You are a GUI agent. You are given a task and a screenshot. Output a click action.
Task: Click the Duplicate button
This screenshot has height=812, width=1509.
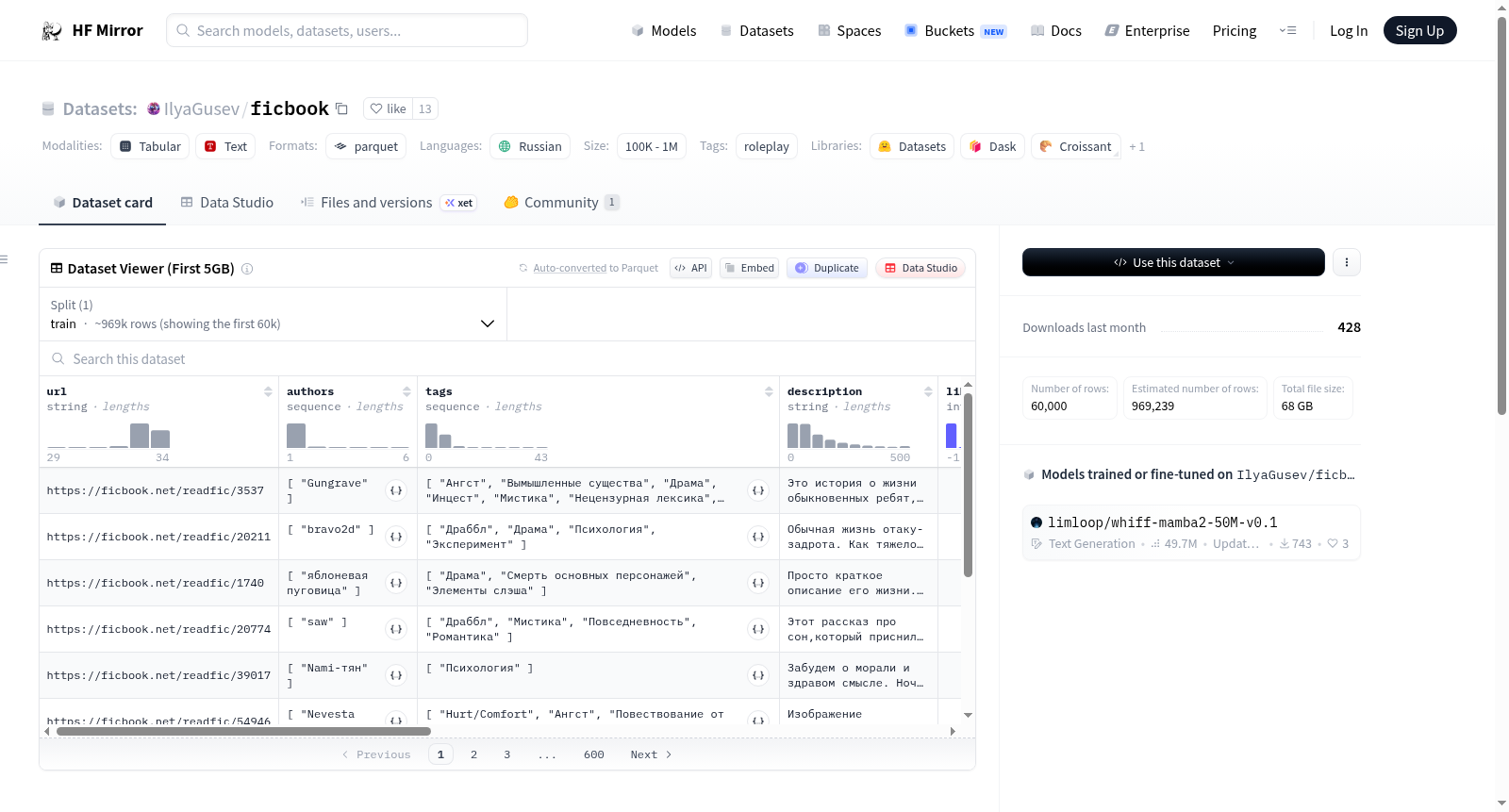[827, 269]
